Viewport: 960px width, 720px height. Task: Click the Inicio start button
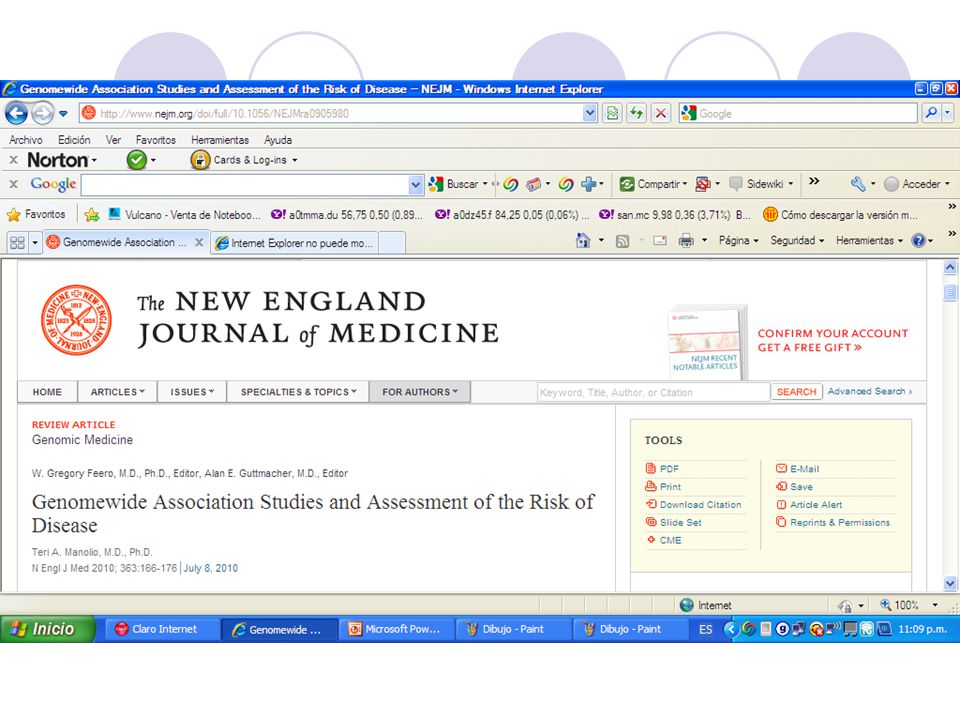(x=48, y=629)
